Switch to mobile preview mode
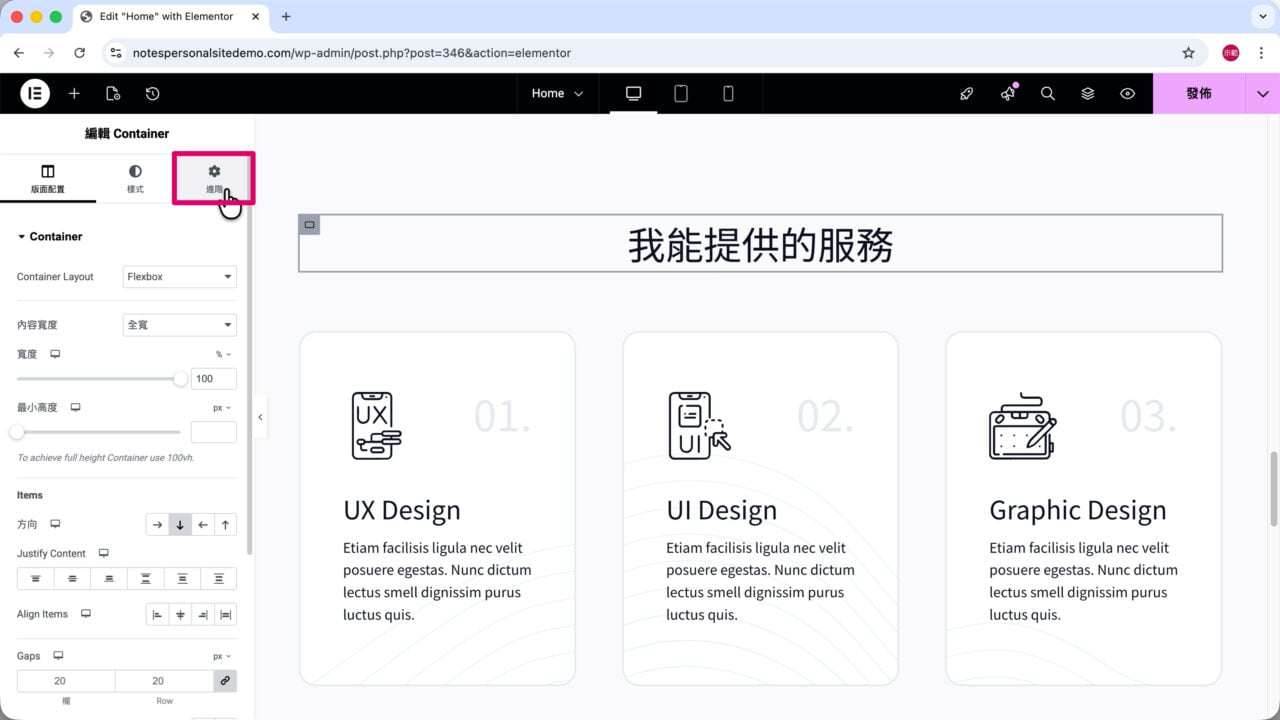The width and height of the screenshot is (1280, 720). pos(728,93)
